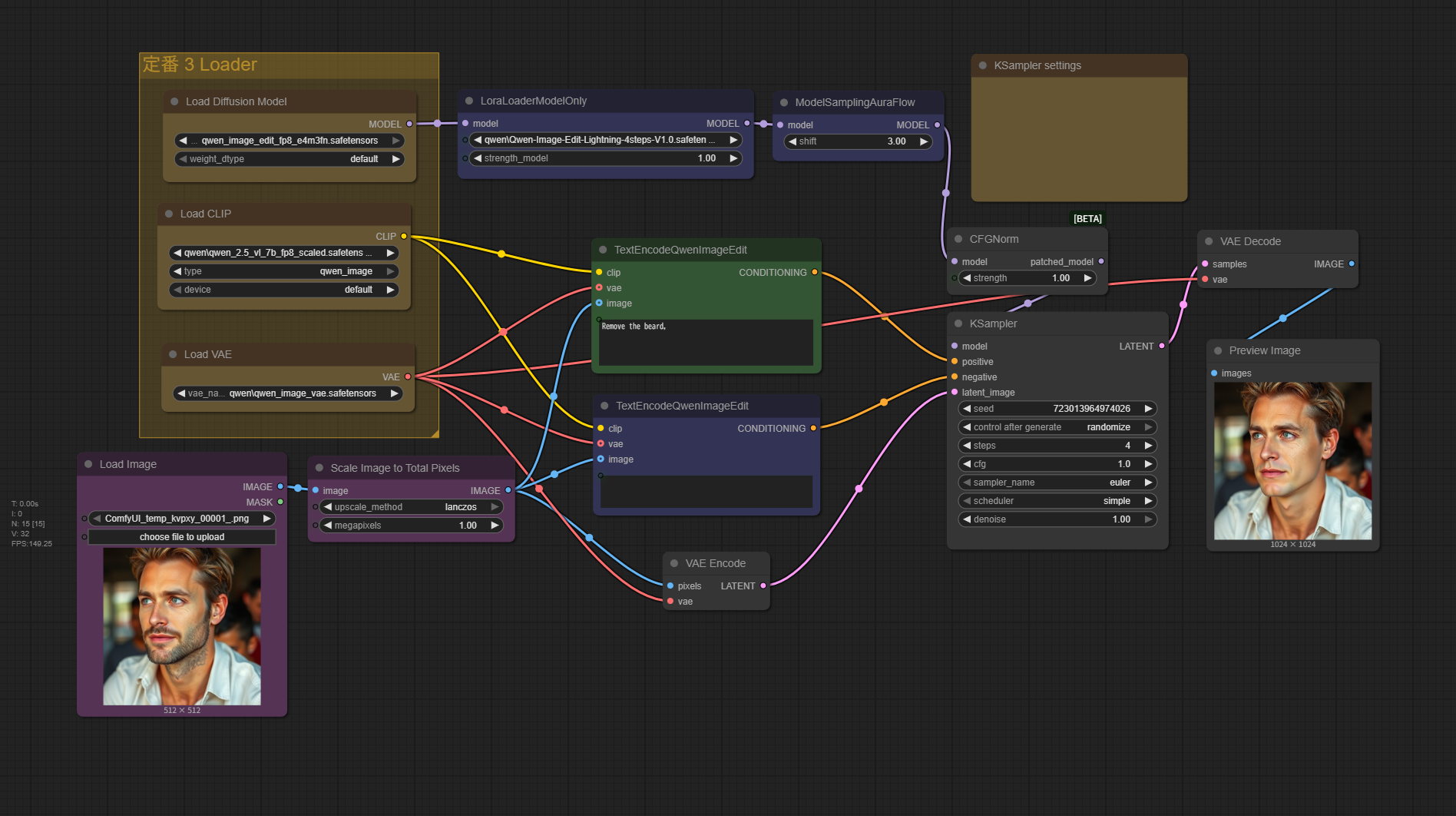1456x816 pixels.
Task: Click the Remove the beard prompt text box
Action: tap(705, 342)
